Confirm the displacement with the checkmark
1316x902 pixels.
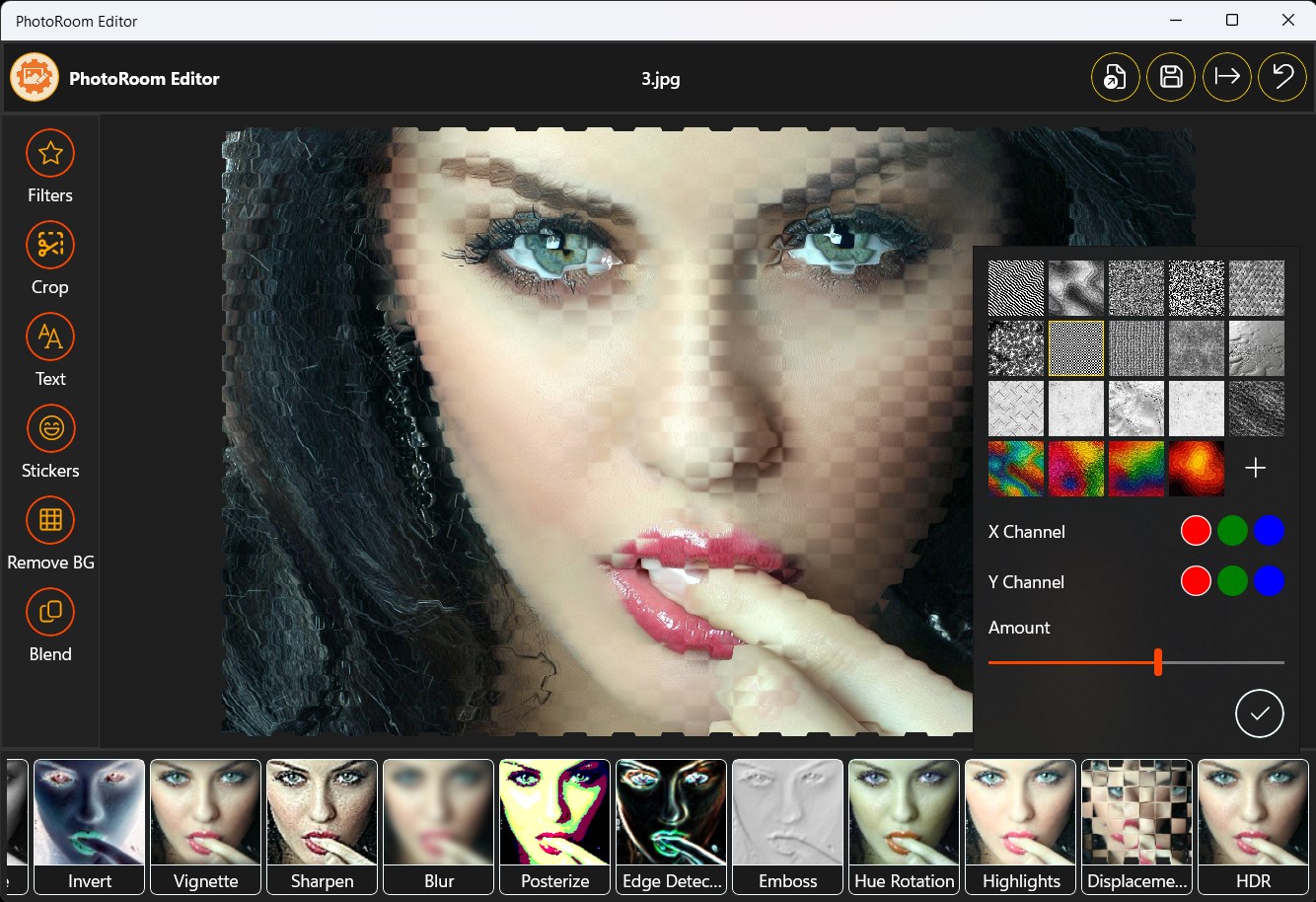1259,713
